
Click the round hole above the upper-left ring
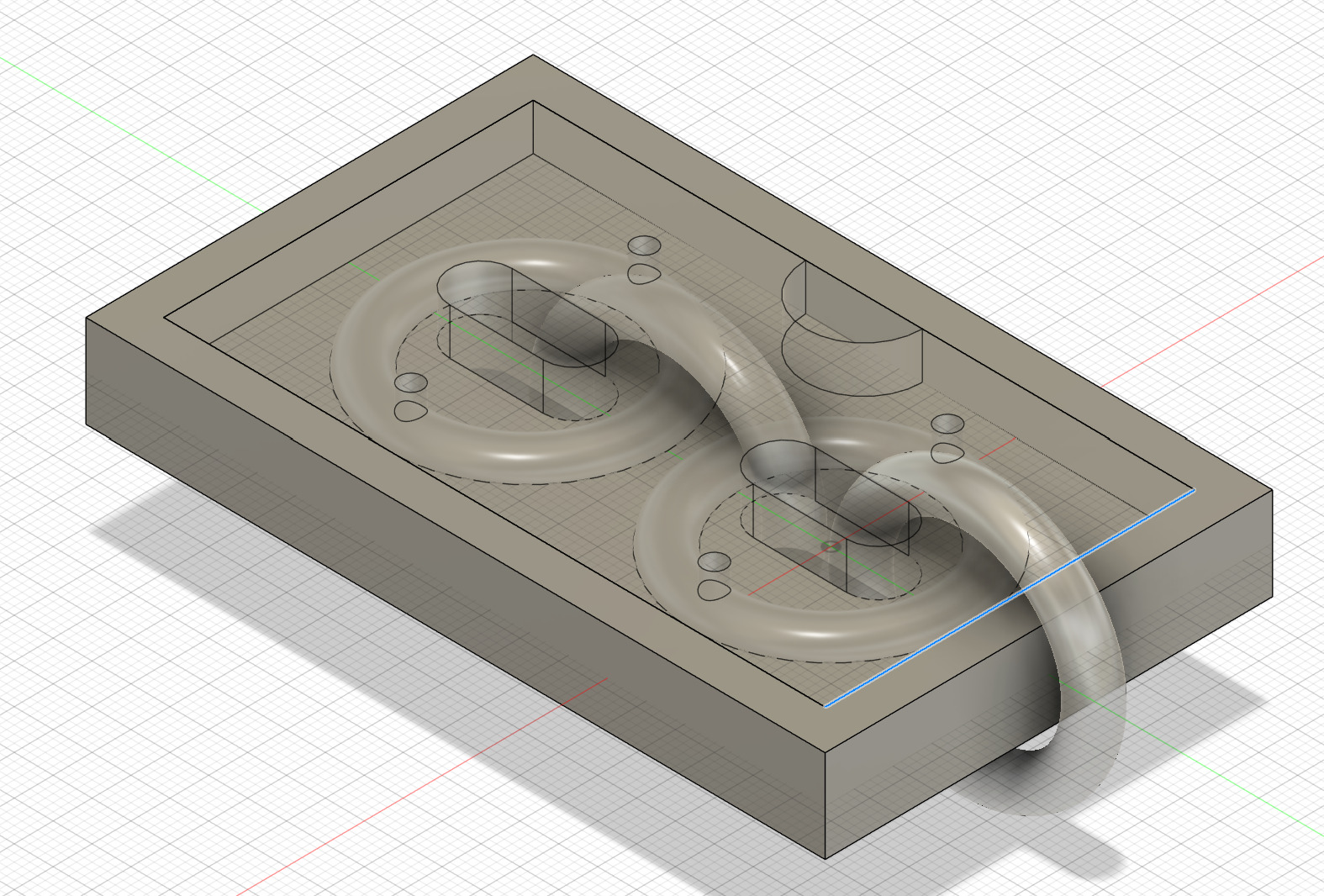(x=645, y=245)
